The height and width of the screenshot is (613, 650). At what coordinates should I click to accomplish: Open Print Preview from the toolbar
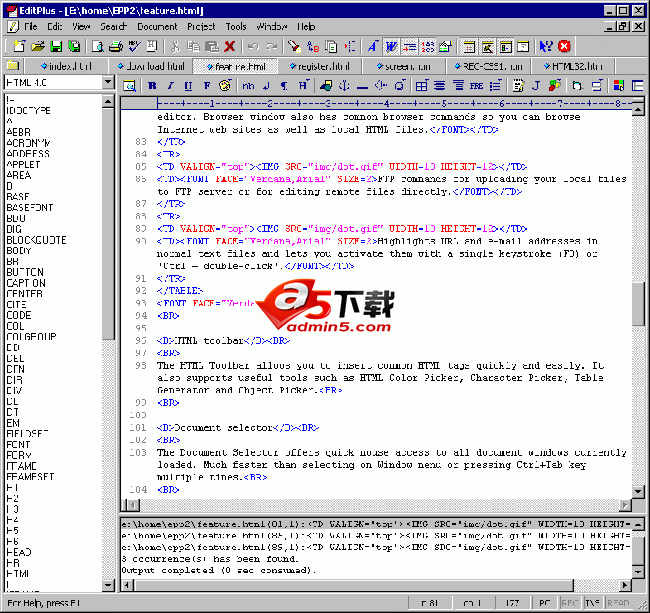point(98,46)
